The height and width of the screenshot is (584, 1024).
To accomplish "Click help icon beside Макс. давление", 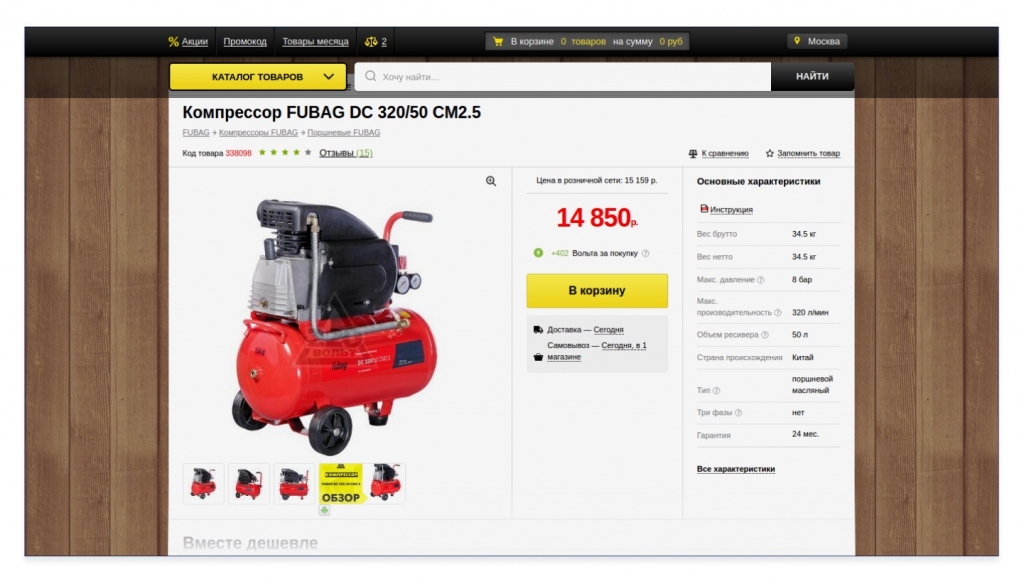I will click(760, 280).
